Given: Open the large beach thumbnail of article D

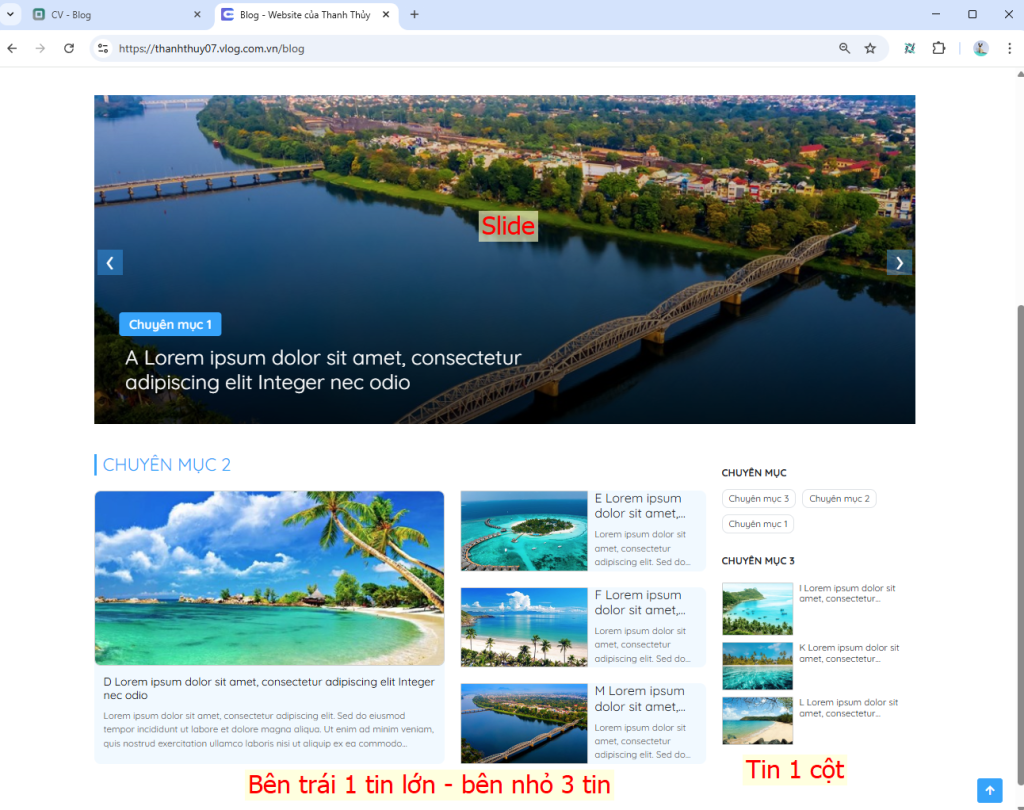Looking at the screenshot, I should pos(269,578).
